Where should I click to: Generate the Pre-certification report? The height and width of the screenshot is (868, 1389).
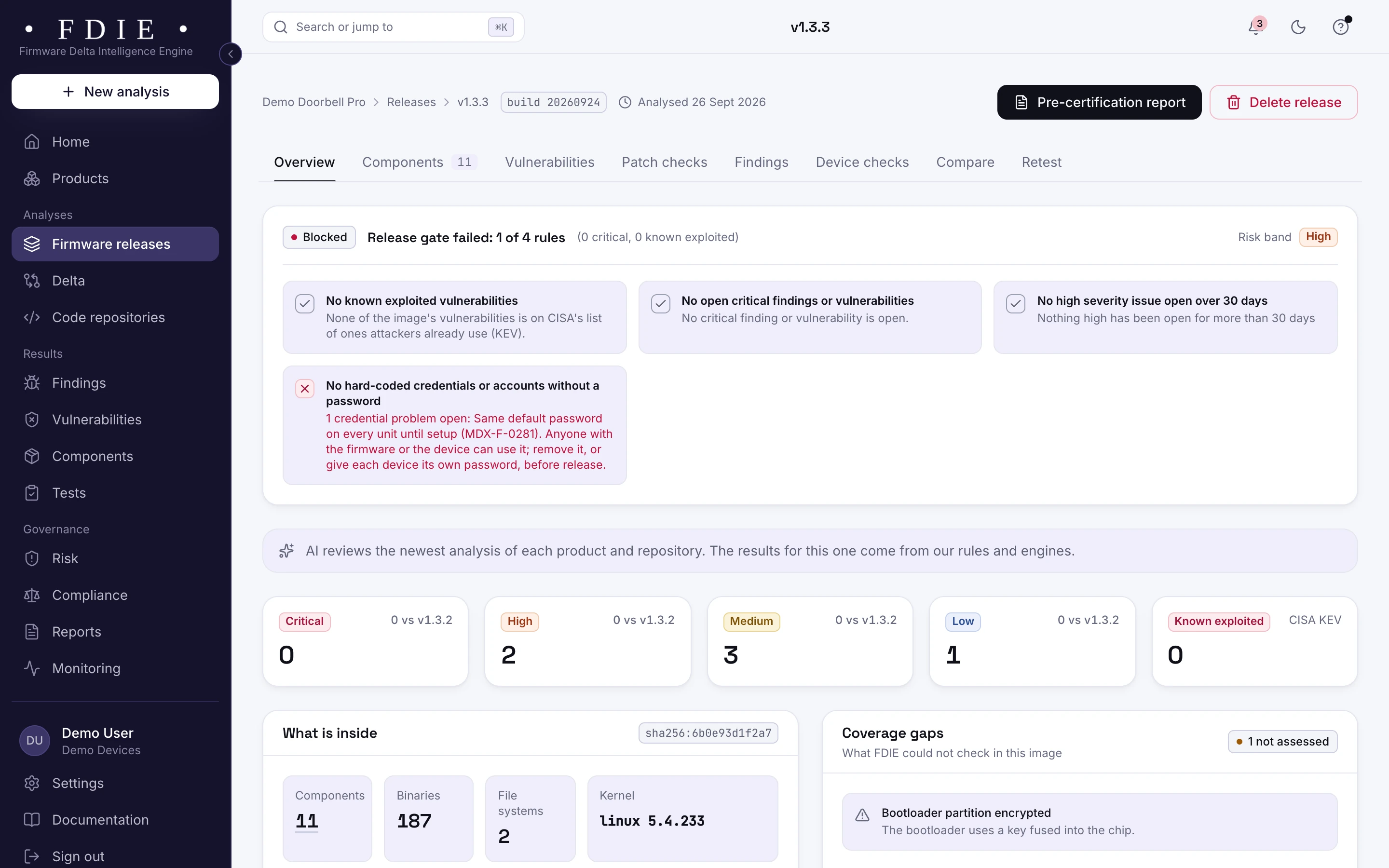tap(1099, 102)
